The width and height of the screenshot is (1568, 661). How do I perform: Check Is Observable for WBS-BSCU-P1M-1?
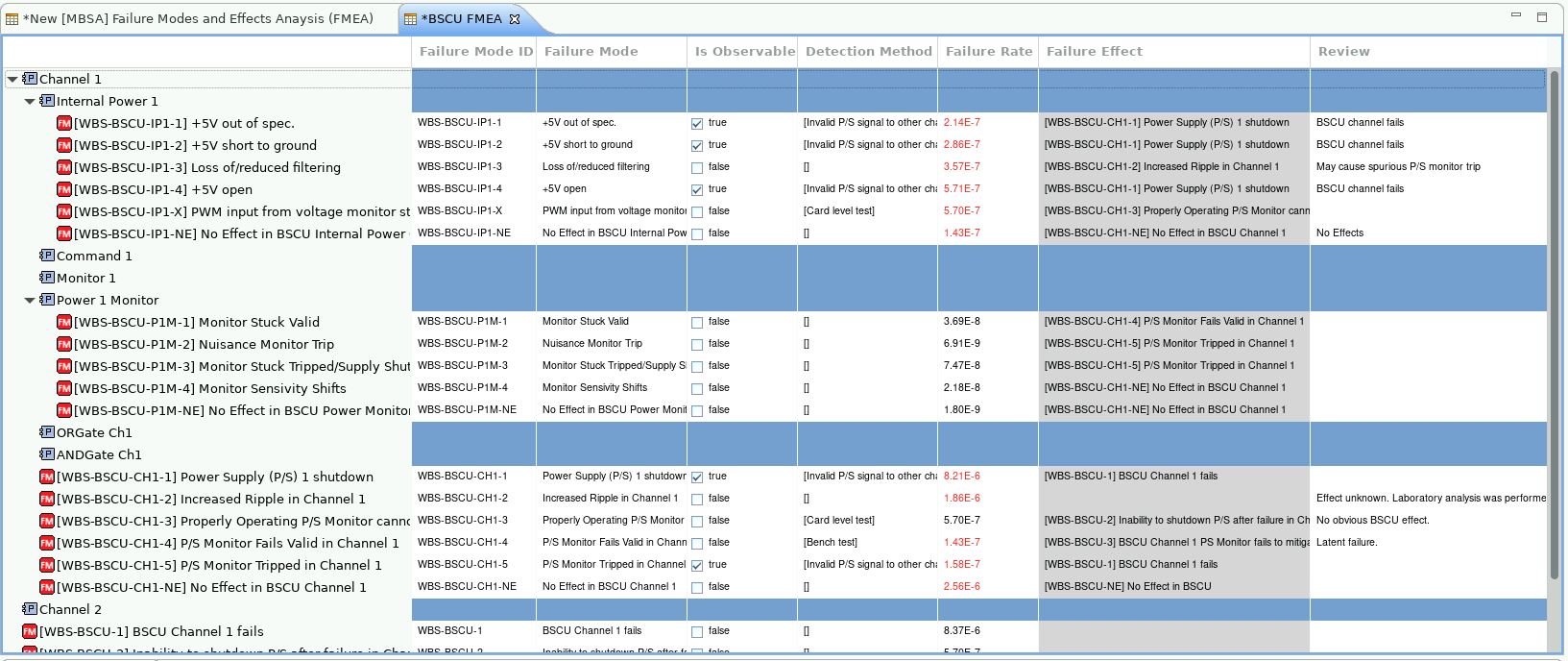tap(697, 323)
